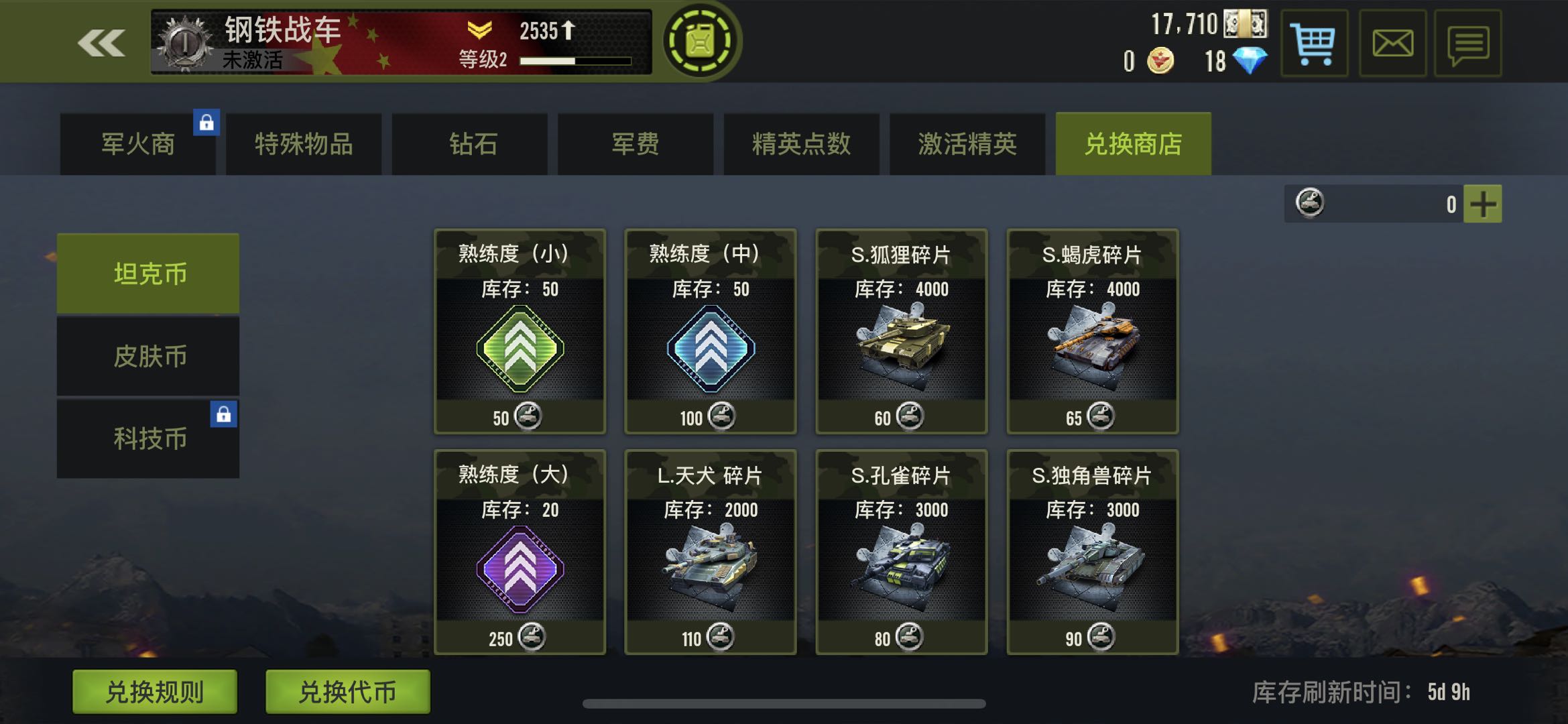The image size is (1568, 724).
Task: Switch to the 特殊物品 tab
Action: click(304, 144)
